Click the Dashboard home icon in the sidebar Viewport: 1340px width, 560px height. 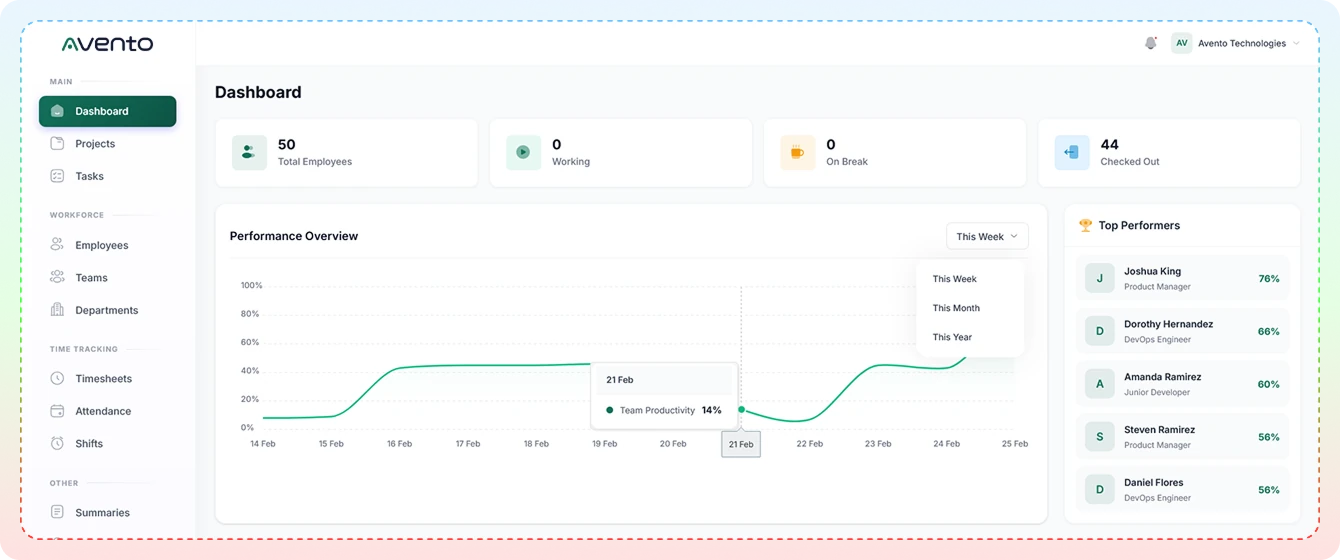(x=58, y=111)
